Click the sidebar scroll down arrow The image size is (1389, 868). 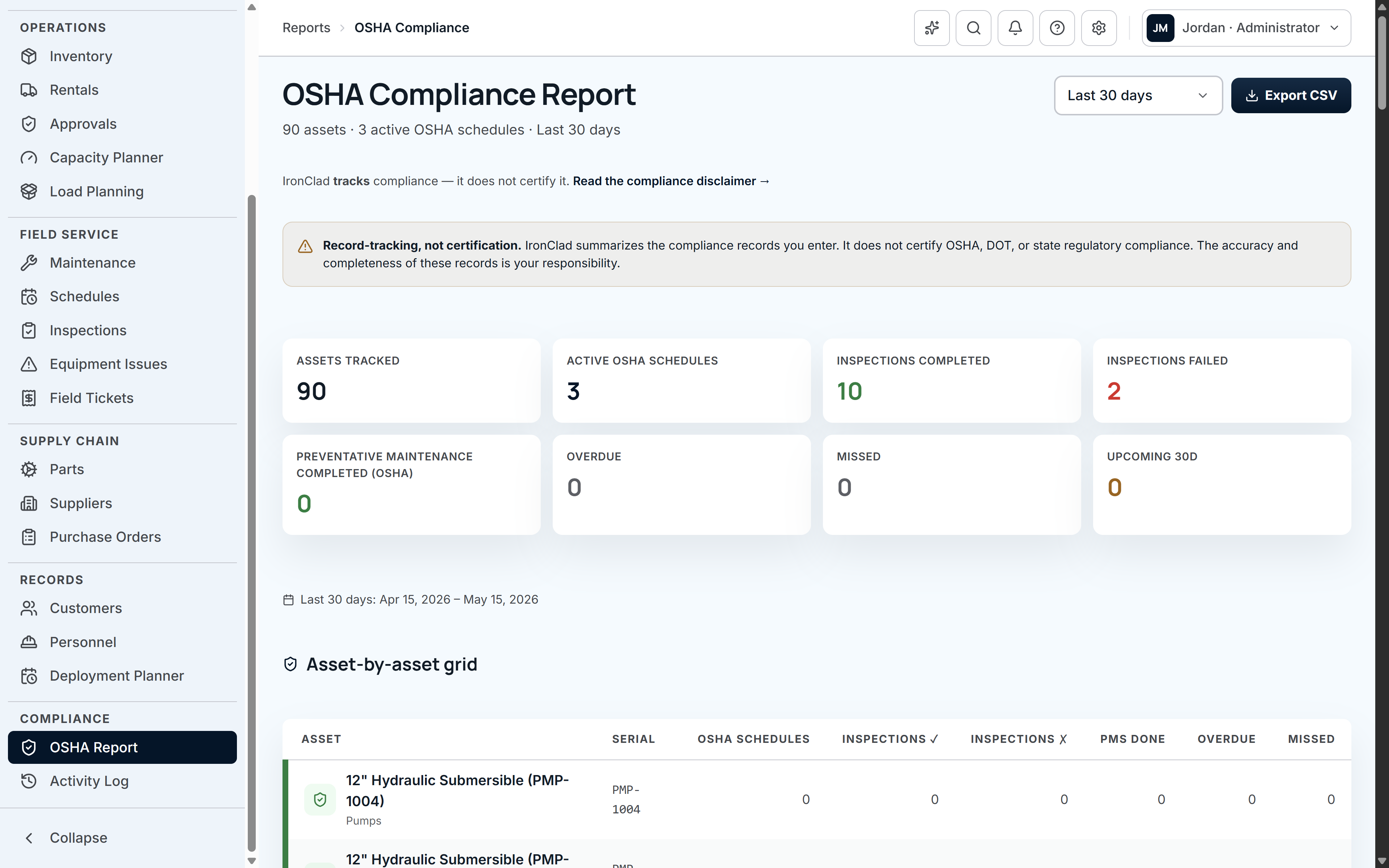251,860
